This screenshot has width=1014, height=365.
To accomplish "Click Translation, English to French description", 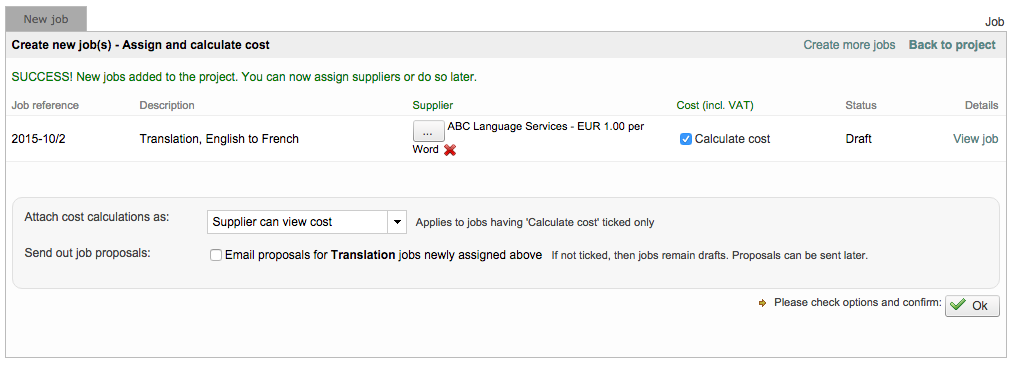I will 219,139.
